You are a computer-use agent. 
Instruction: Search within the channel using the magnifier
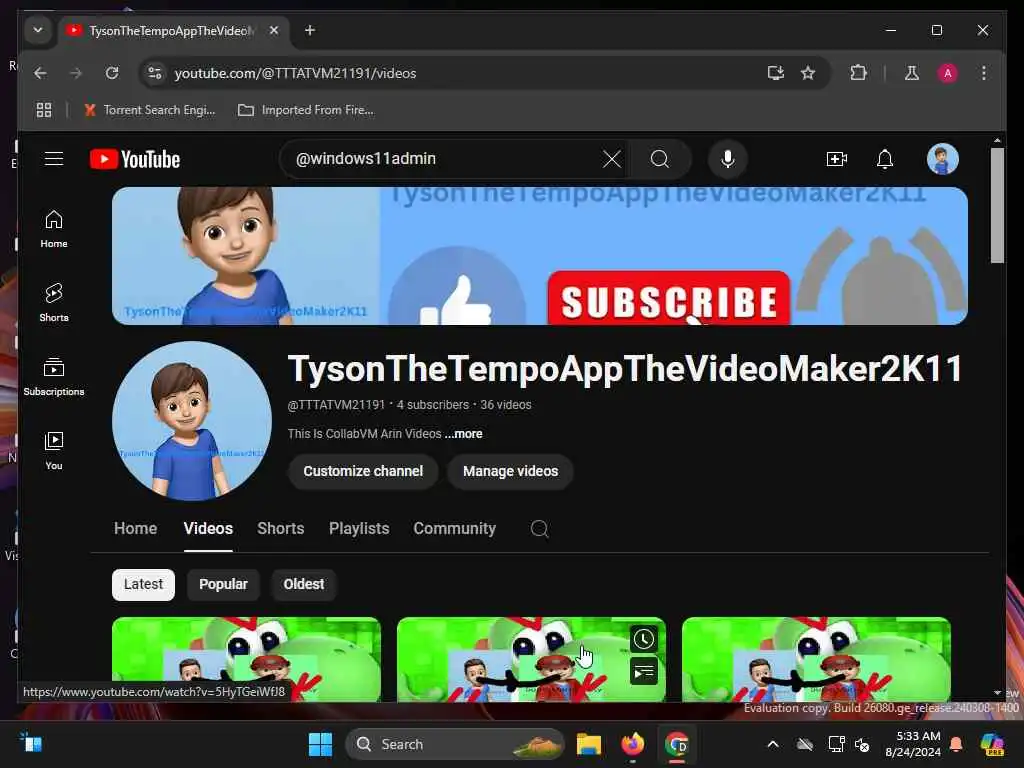click(539, 528)
